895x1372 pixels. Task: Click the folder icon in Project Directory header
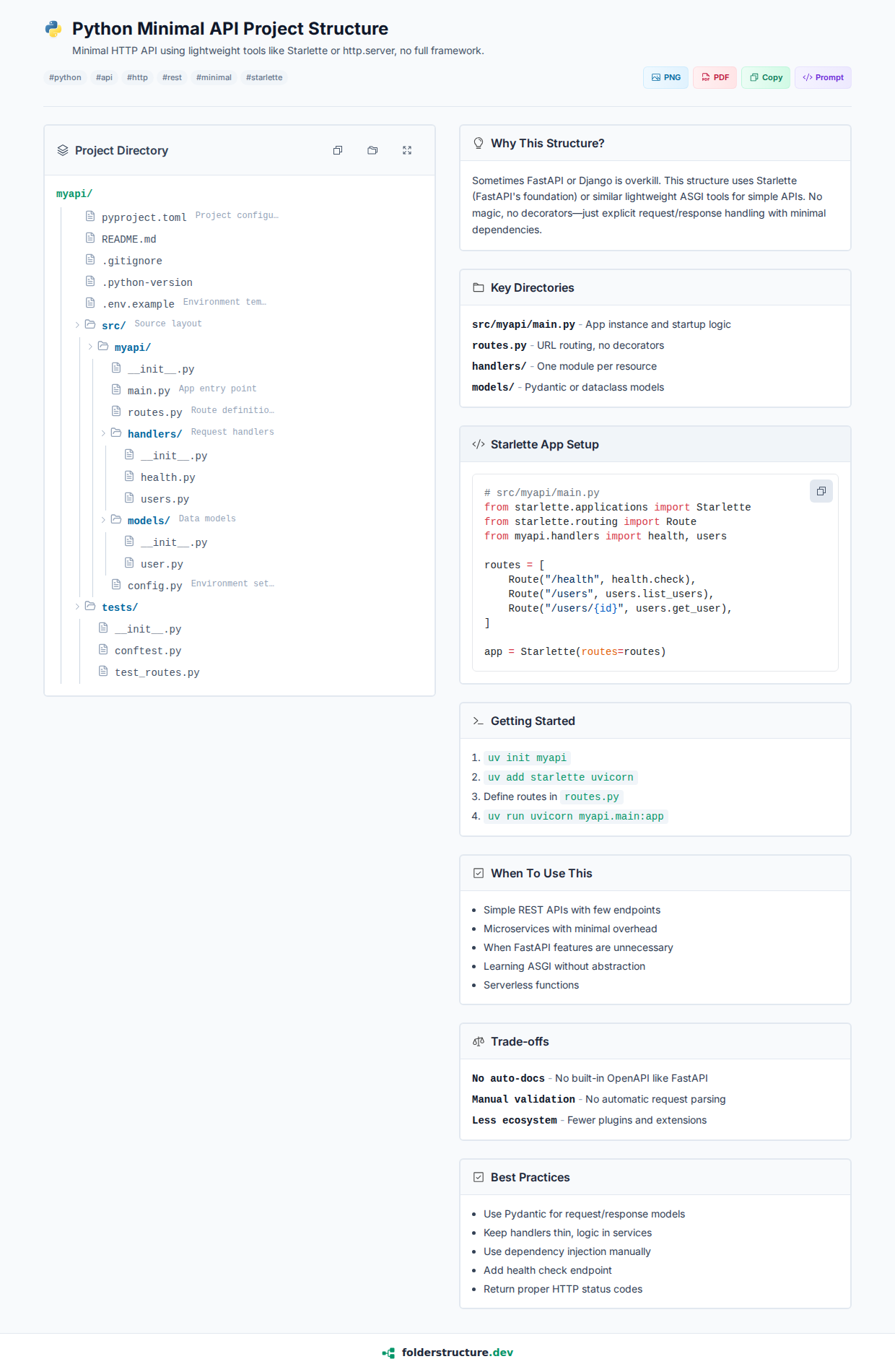pos(372,150)
